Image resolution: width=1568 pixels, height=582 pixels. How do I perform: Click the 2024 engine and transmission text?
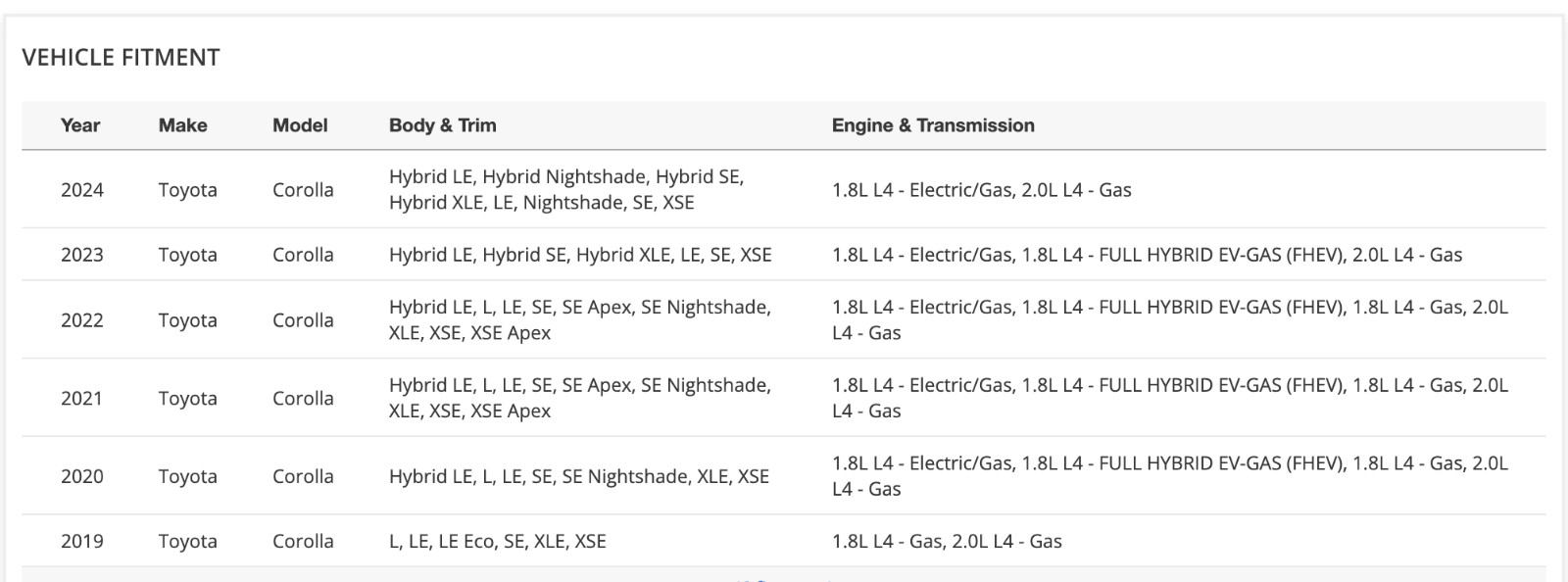tap(981, 190)
